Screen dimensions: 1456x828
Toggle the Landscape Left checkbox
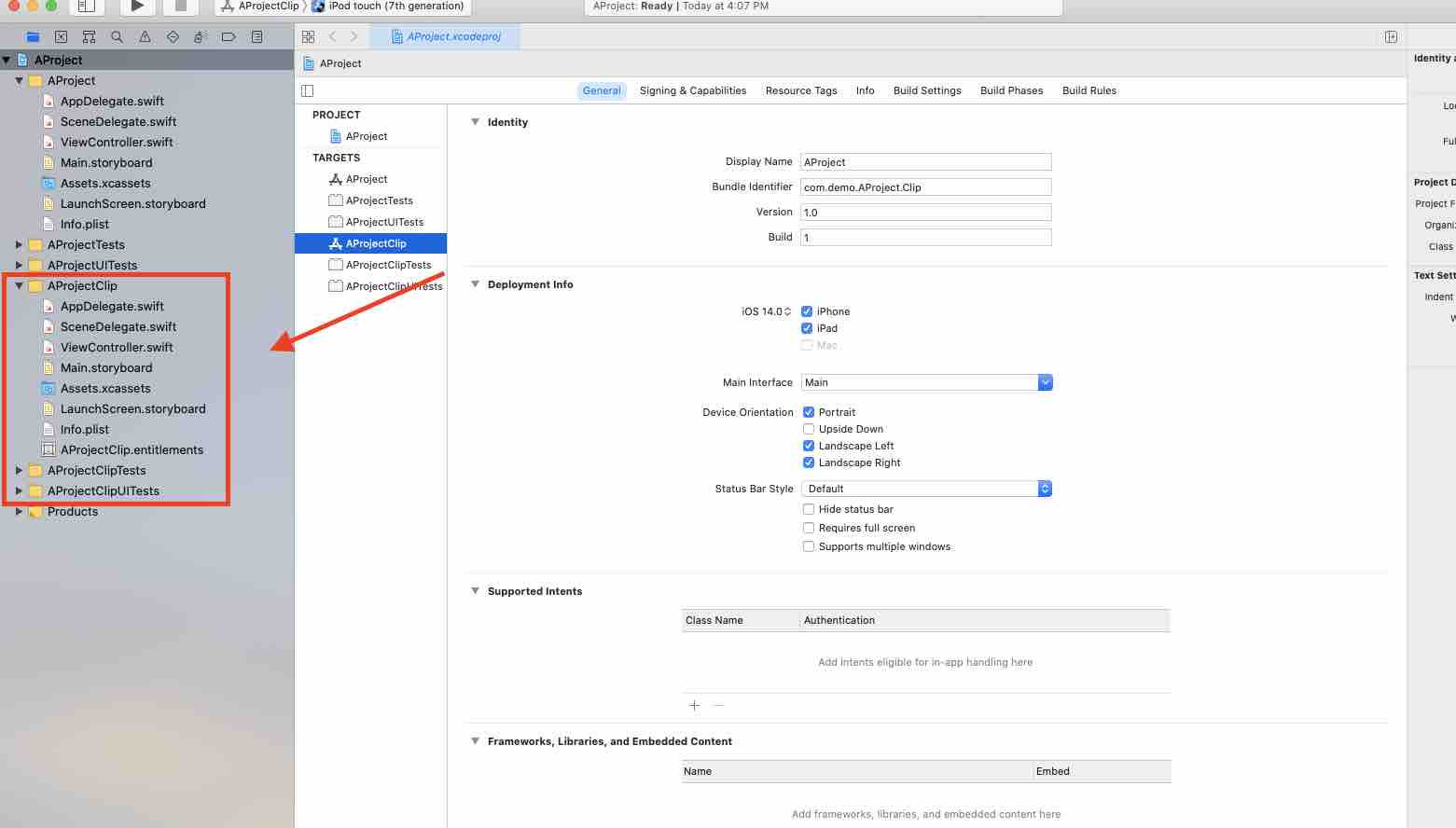809,446
